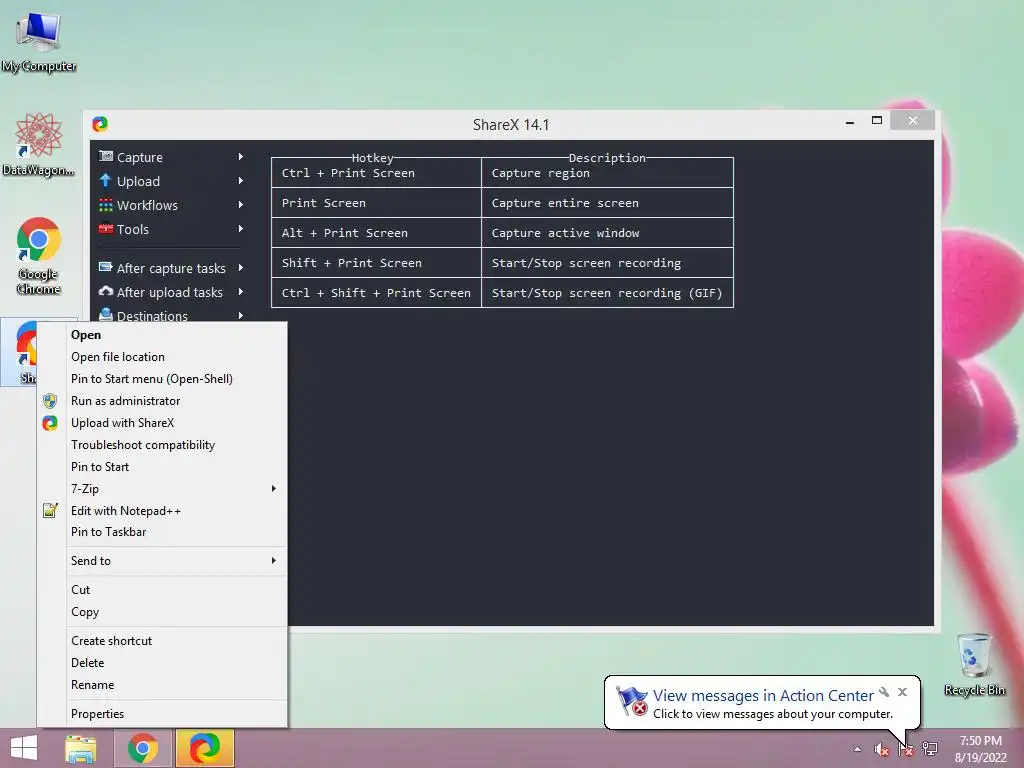Expand the Workflows submenu arrow
This screenshot has height=768, width=1024.
click(240, 204)
